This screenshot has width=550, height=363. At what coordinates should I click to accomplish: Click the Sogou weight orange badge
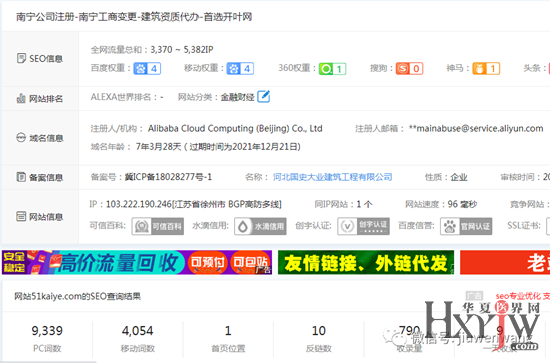pos(409,68)
